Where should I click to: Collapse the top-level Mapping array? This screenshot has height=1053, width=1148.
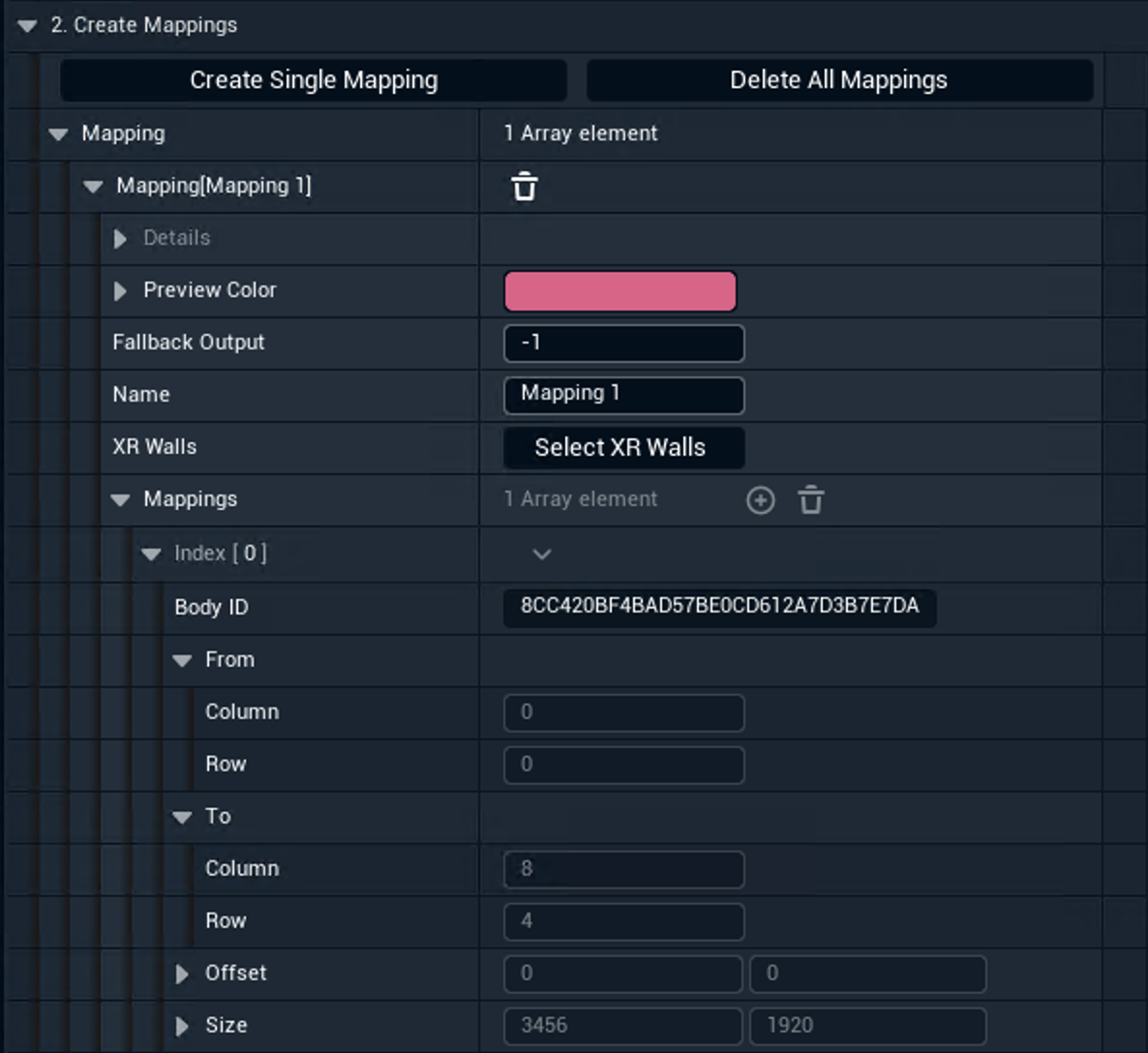[59, 135]
